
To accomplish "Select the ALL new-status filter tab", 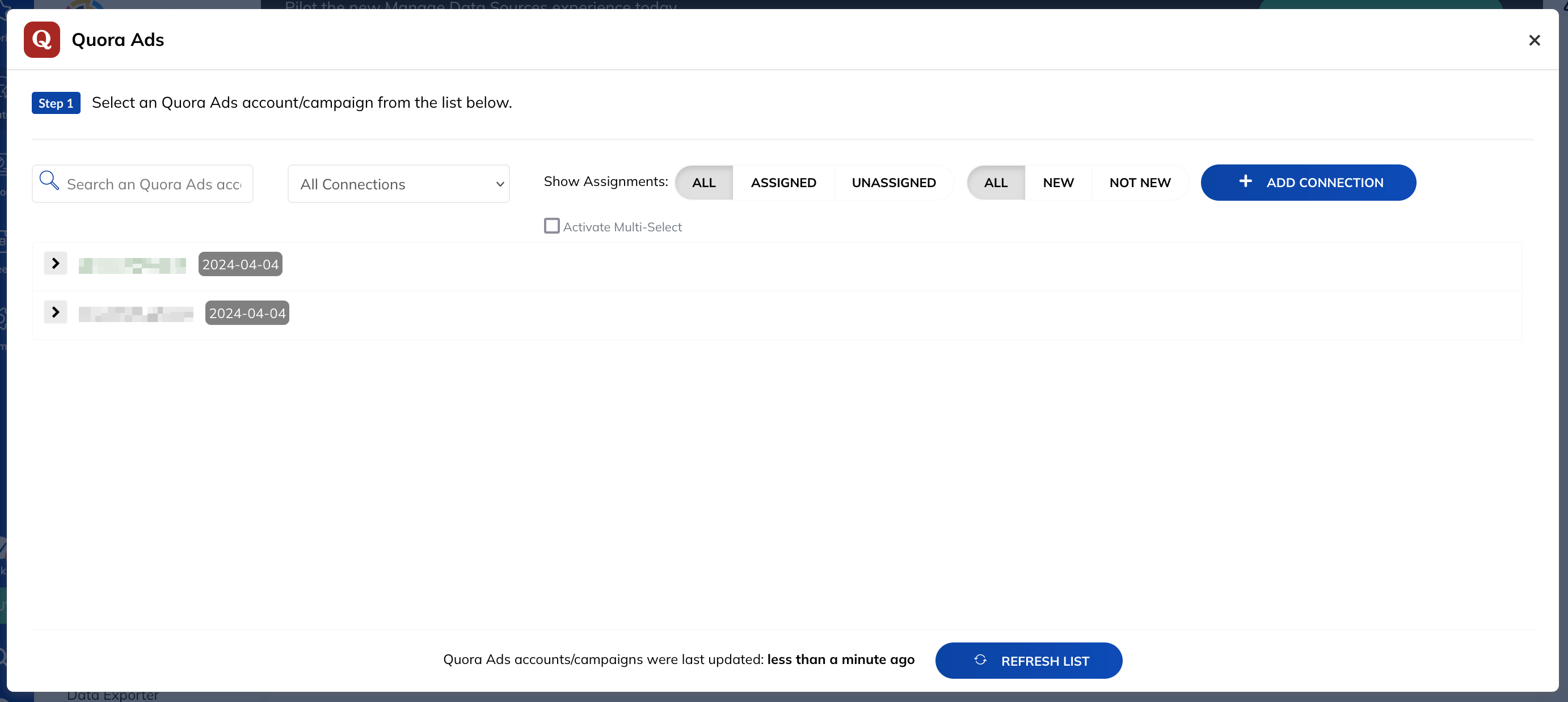I will (996, 183).
